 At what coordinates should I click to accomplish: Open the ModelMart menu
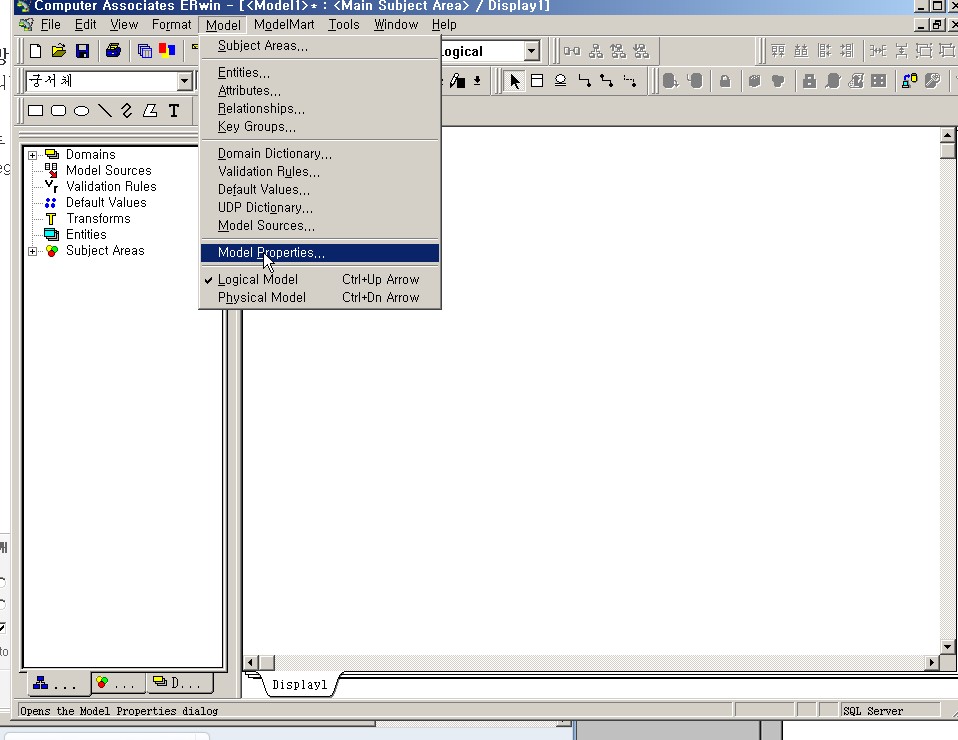284,24
